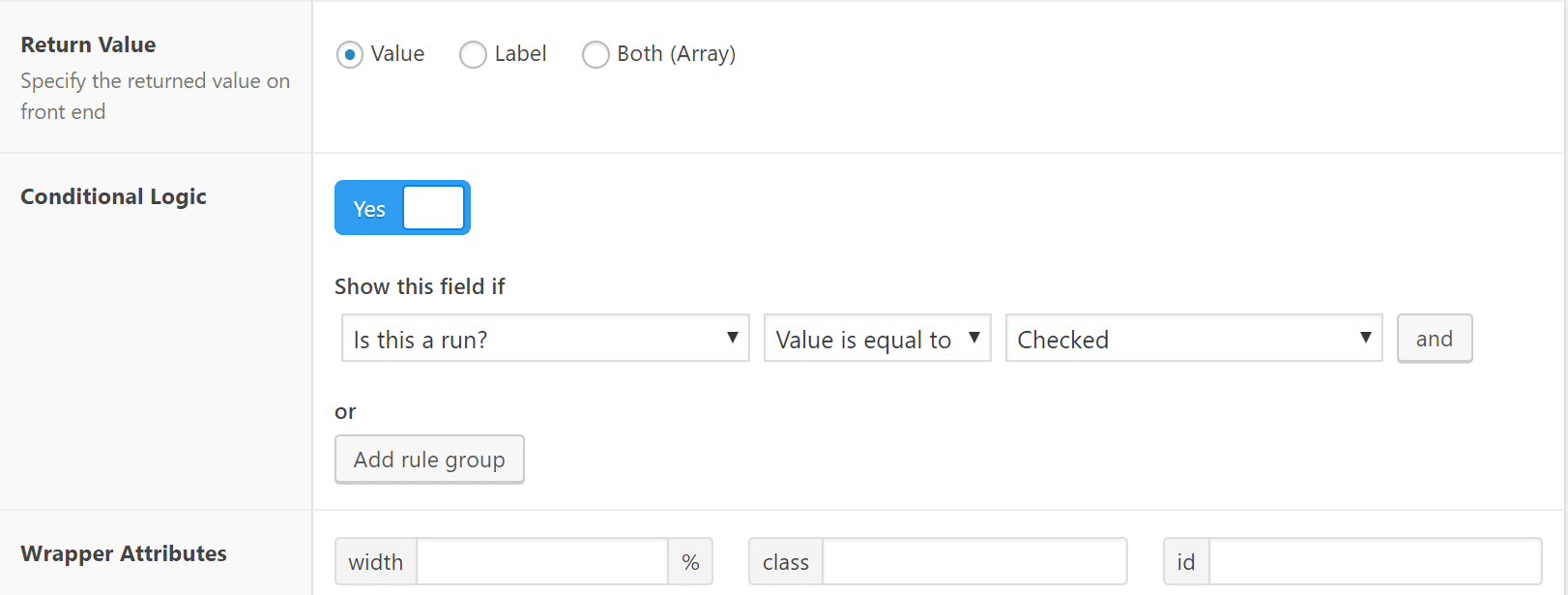Click the id attribute input field

[1373, 561]
